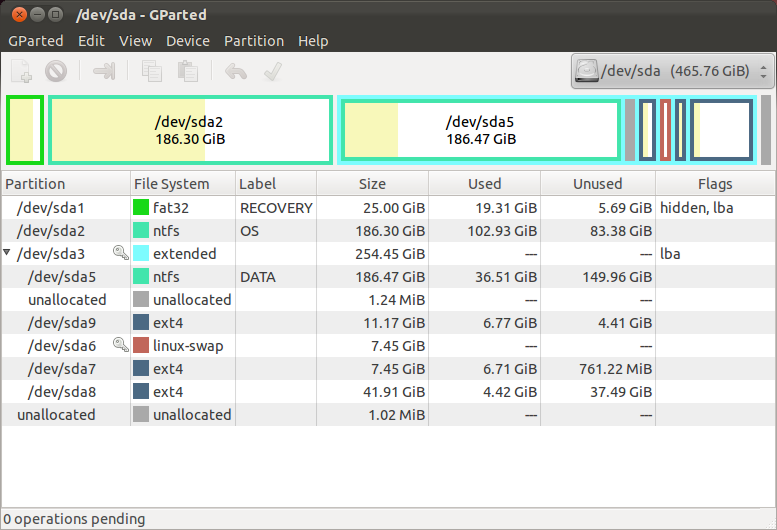Click the Delete partition toolbar icon
This screenshot has width=777, height=530.
56,71
